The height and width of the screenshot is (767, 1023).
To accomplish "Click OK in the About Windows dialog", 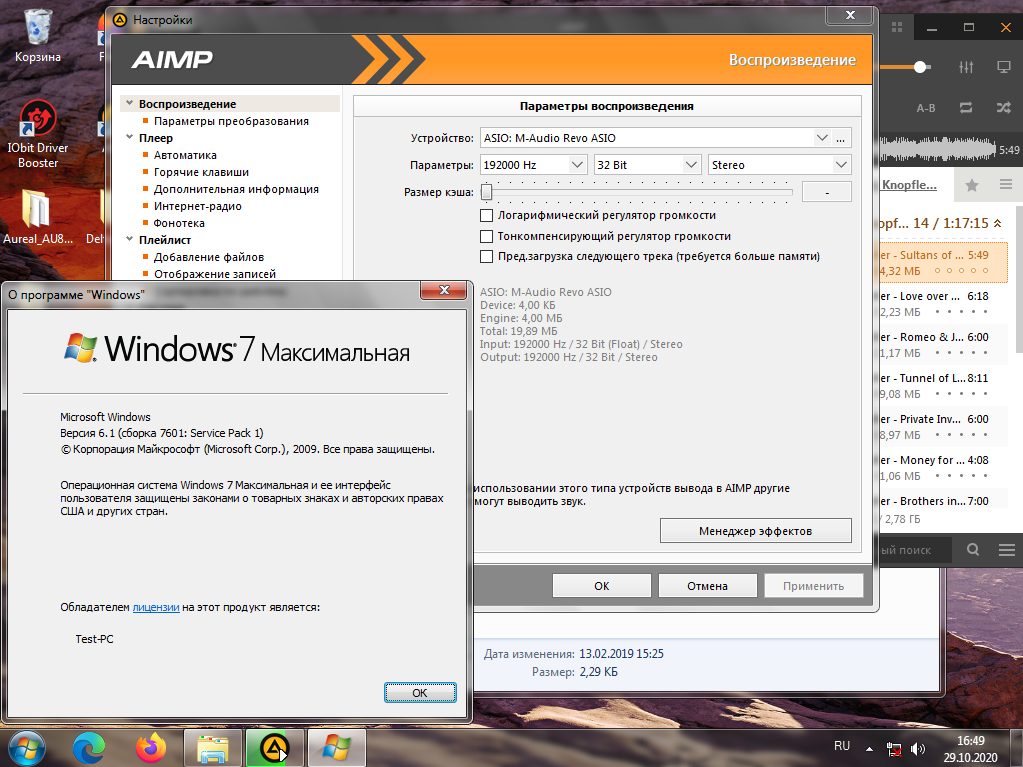I will pyautogui.click(x=420, y=693).
